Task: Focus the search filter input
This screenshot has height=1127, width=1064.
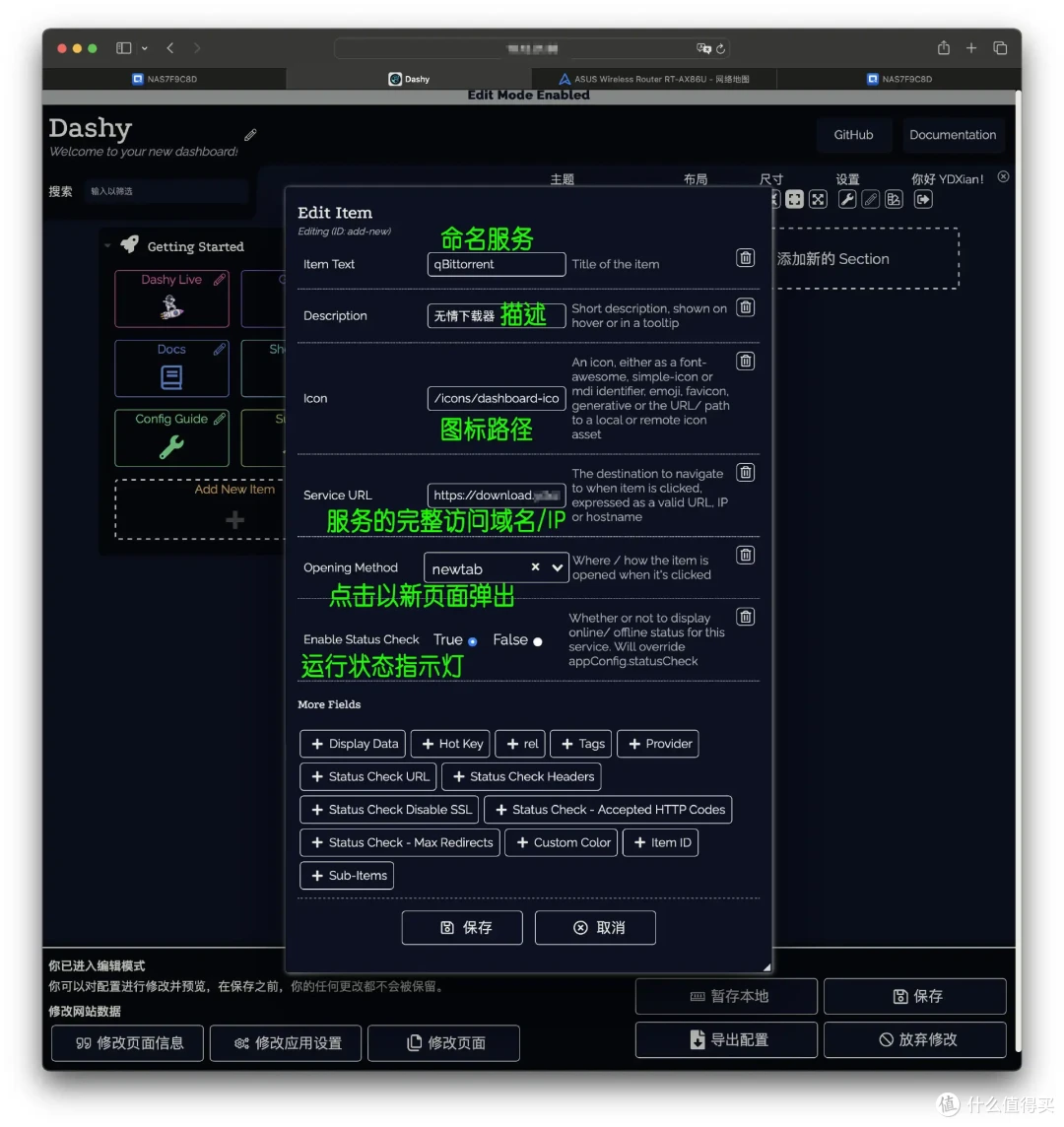Action: tap(166, 191)
